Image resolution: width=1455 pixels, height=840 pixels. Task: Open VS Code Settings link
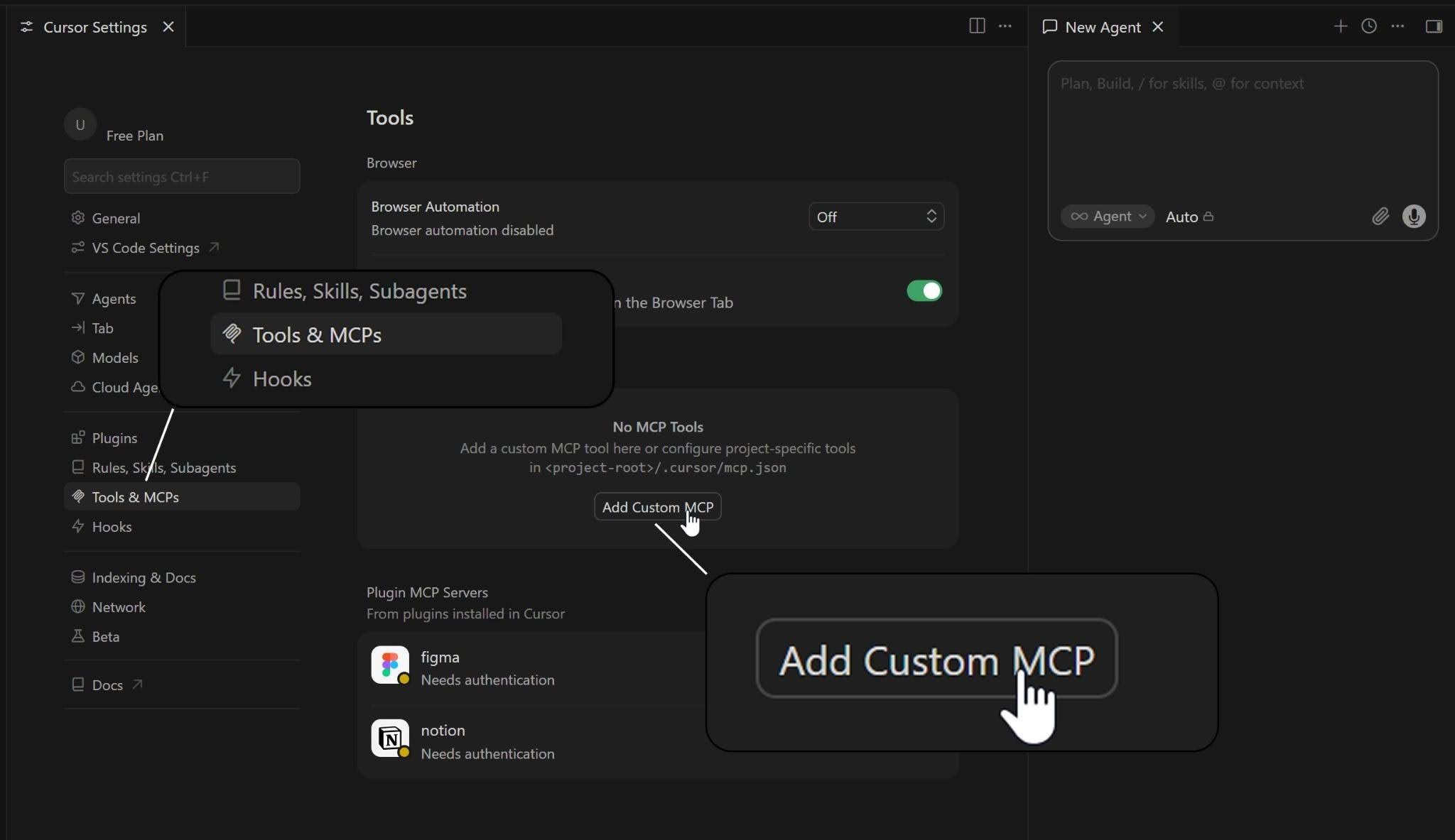[182, 248]
